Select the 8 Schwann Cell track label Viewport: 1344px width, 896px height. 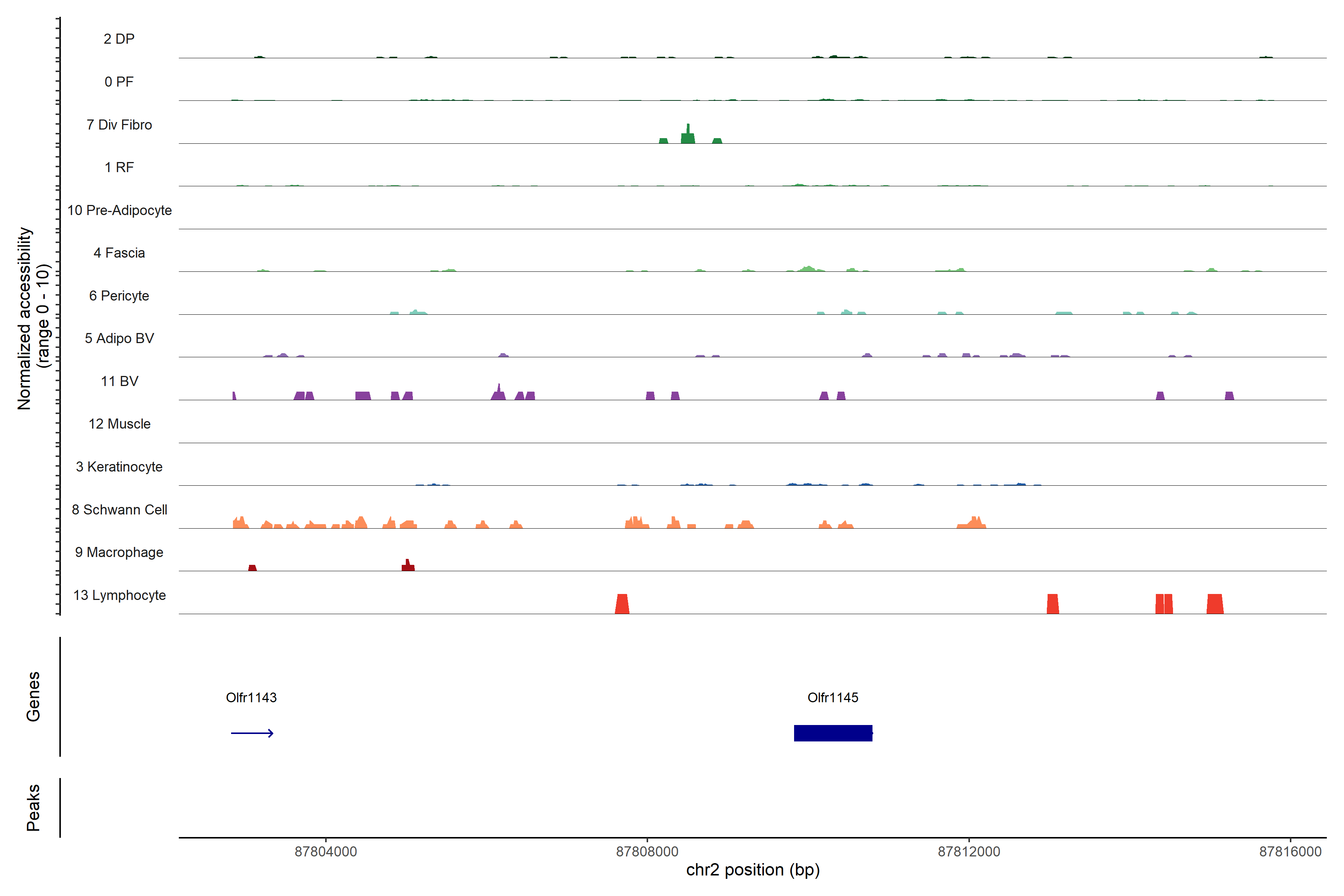point(119,509)
